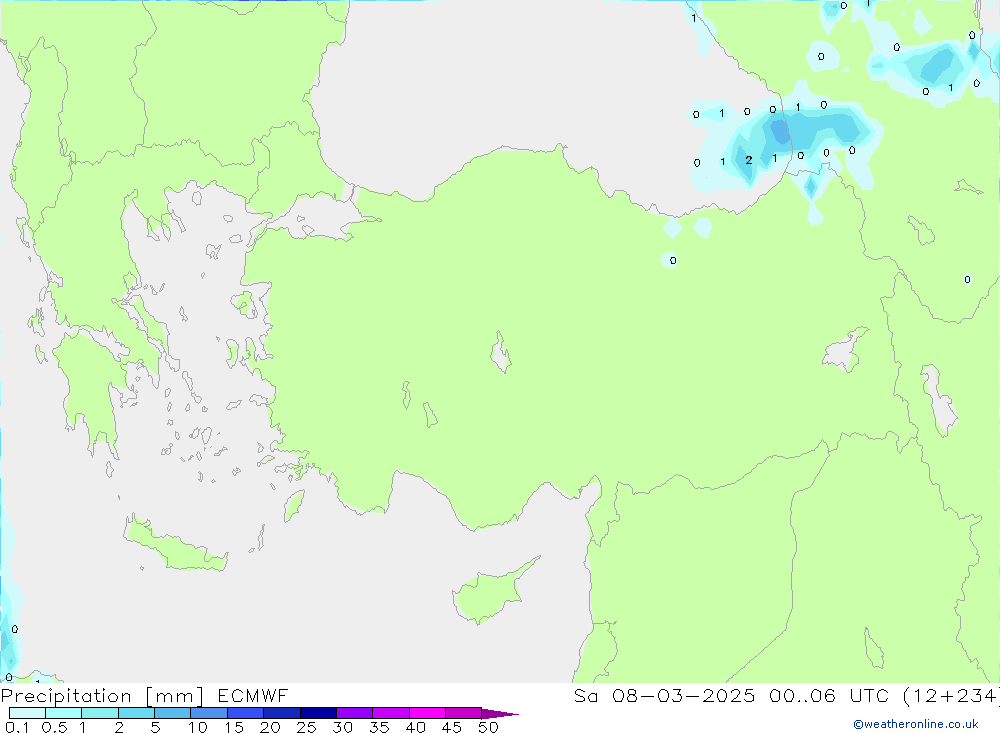Pick the 10–15 mm legend color swatch
Viewport: 1000px width, 733px height.
(x=209, y=713)
